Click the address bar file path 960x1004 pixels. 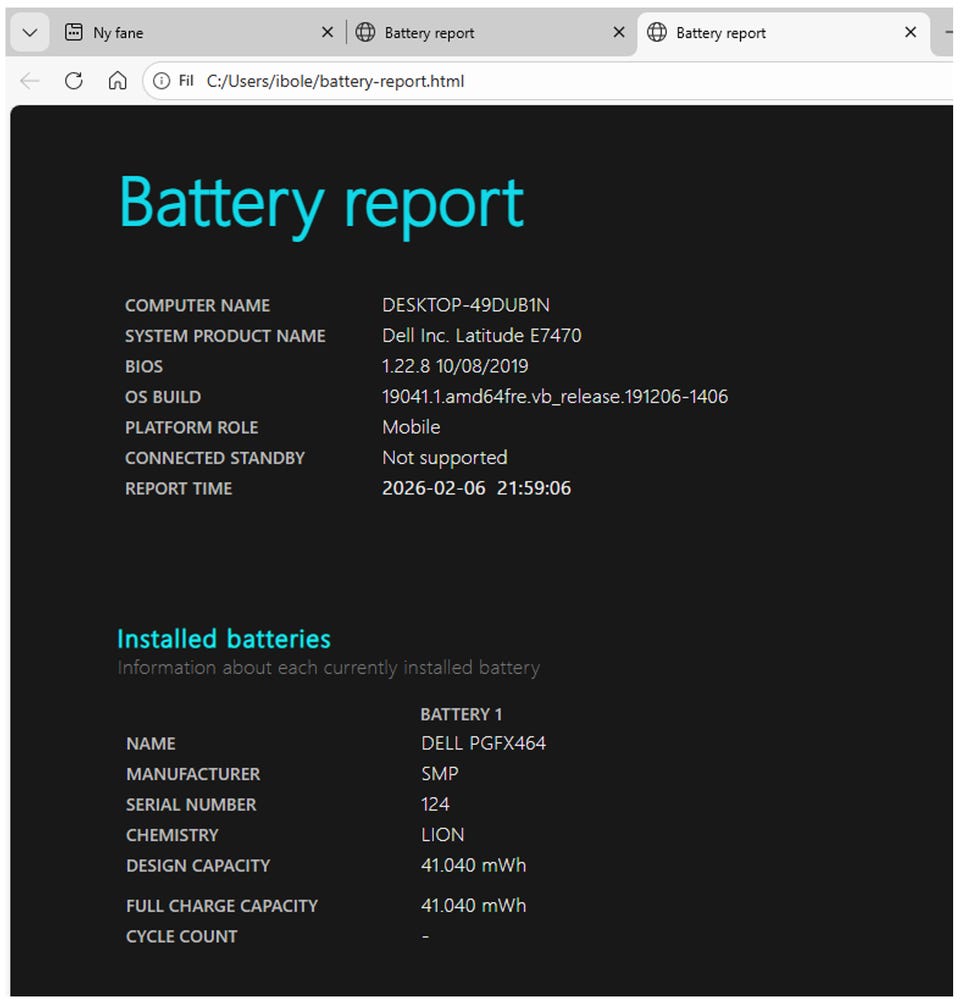(x=335, y=81)
